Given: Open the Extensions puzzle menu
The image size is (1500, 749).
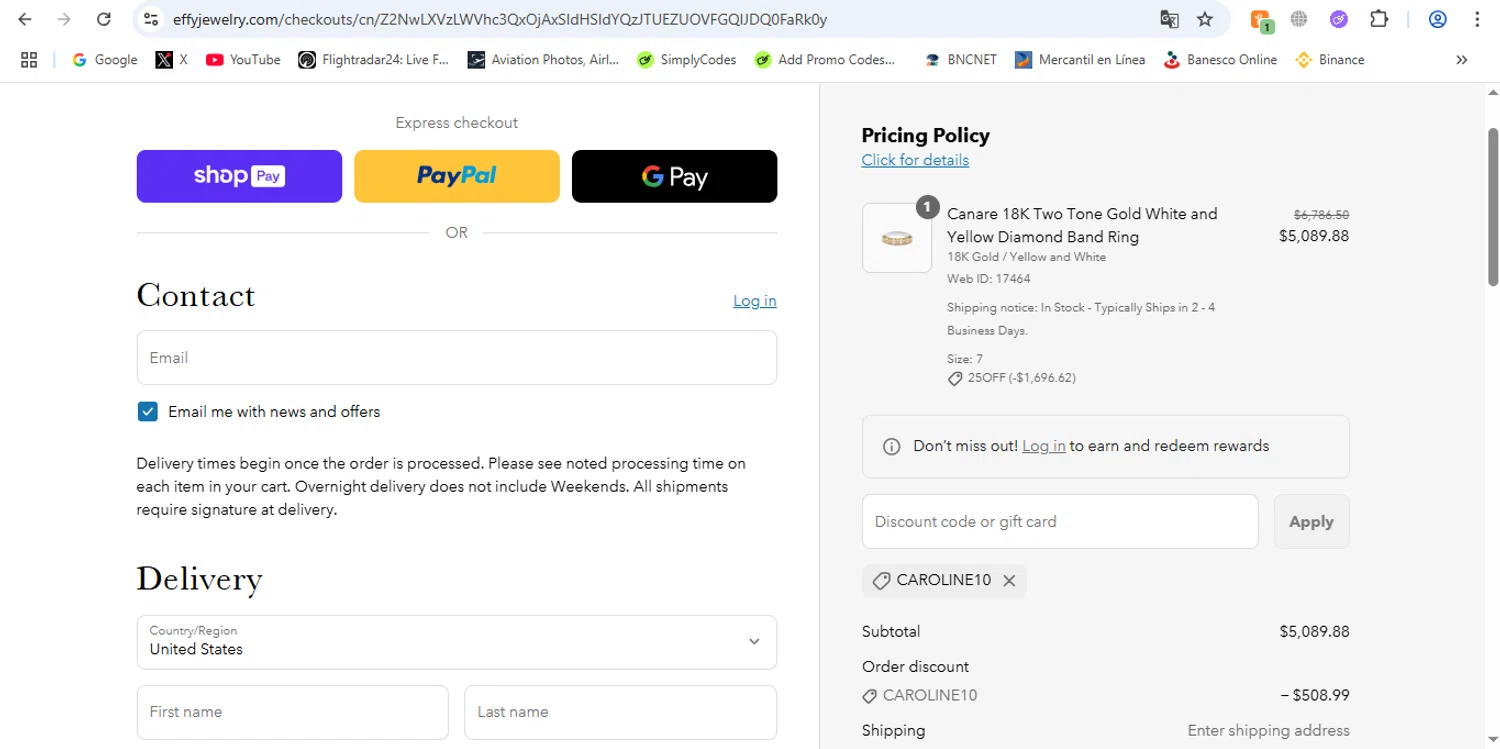Looking at the screenshot, I should 1379,19.
